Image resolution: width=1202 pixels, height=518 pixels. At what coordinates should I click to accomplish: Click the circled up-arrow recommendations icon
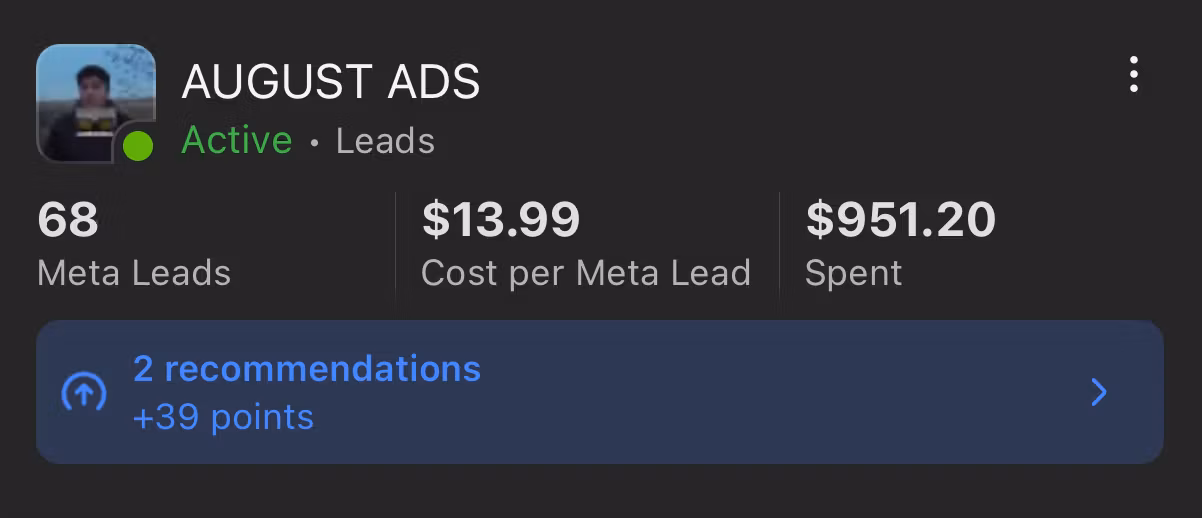(84, 392)
